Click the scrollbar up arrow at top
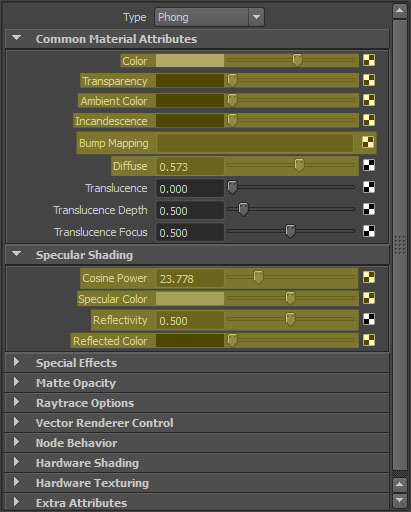 (x=399, y=11)
